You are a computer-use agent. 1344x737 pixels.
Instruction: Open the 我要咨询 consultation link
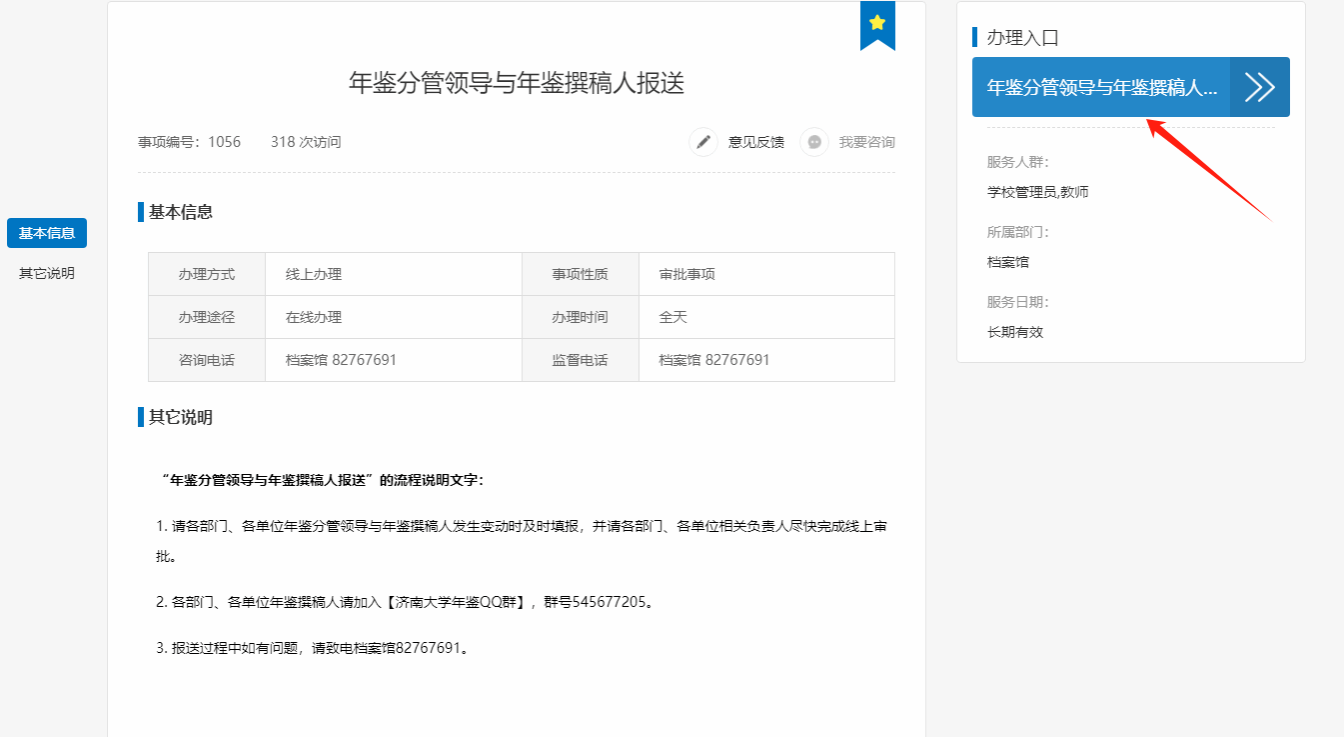[x=866, y=142]
